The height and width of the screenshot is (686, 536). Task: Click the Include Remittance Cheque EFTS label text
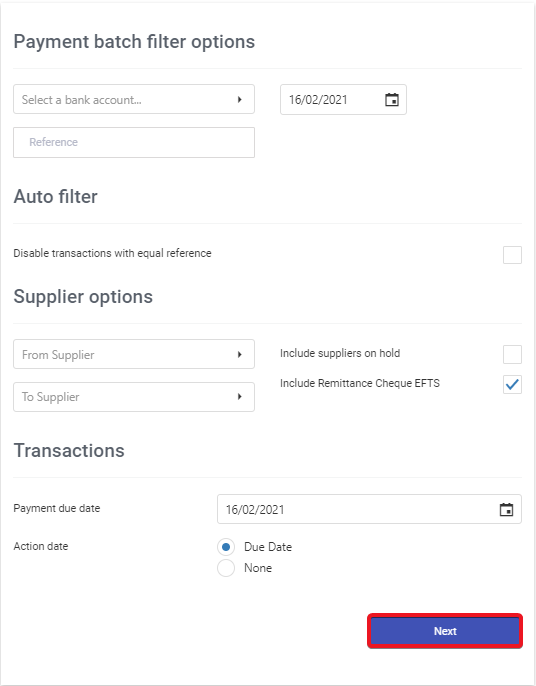[x=360, y=383]
